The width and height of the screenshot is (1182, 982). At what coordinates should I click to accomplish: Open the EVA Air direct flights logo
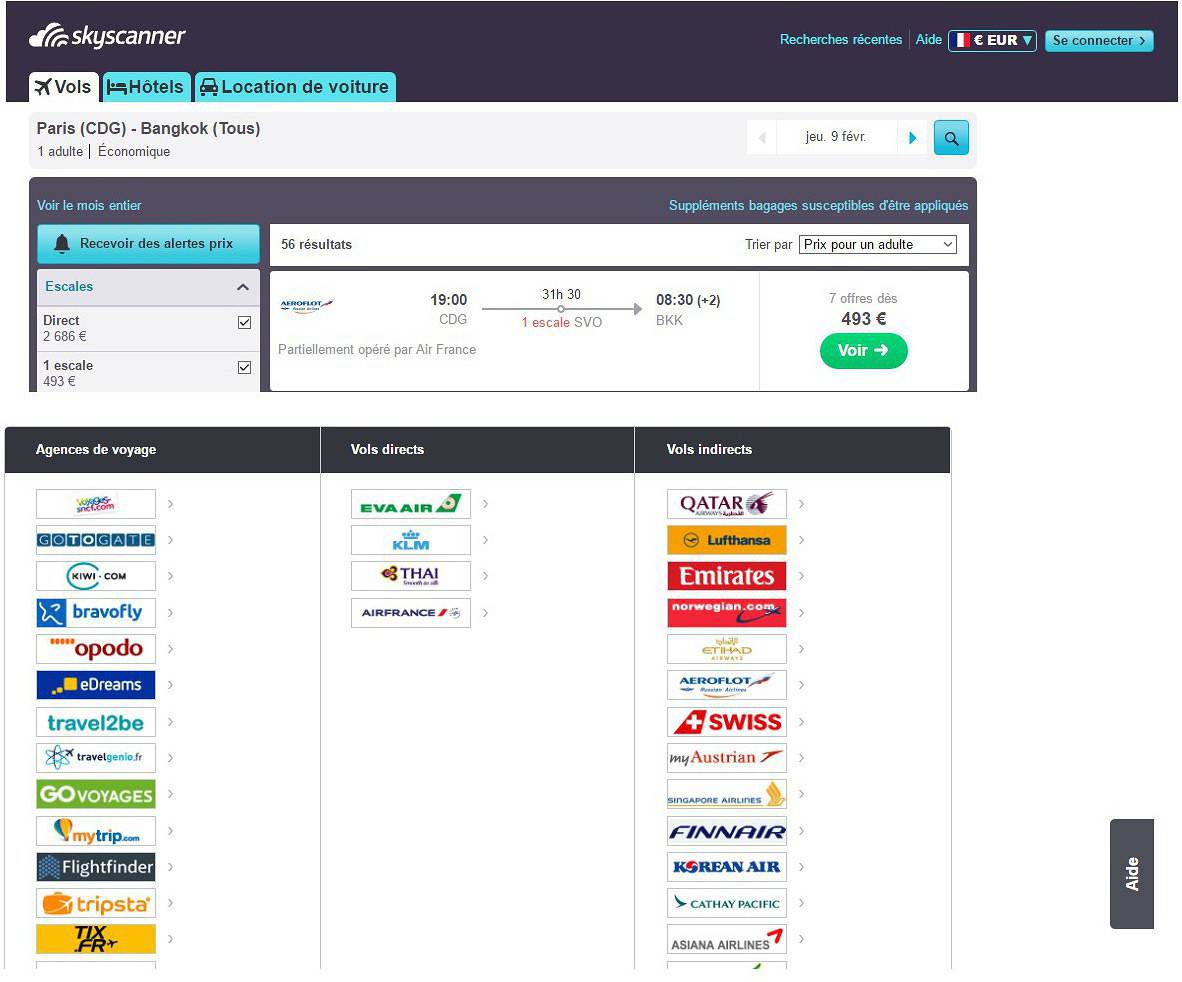click(410, 504)
